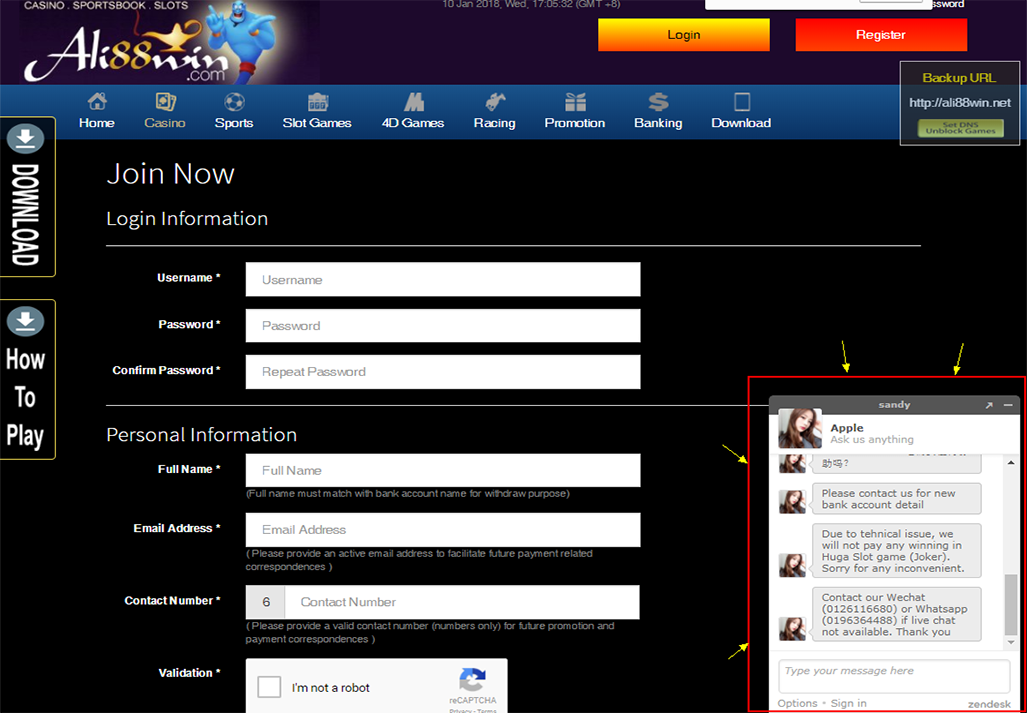Click the Download tablet icon
1027x713 pixels.
[741, 102]
